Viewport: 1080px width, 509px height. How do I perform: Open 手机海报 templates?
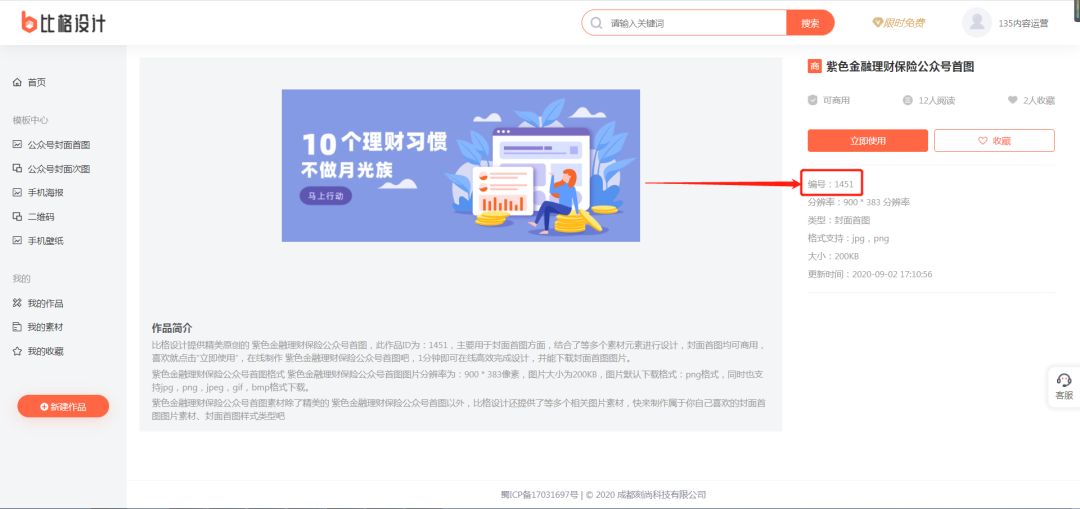(x=45, y=193)
